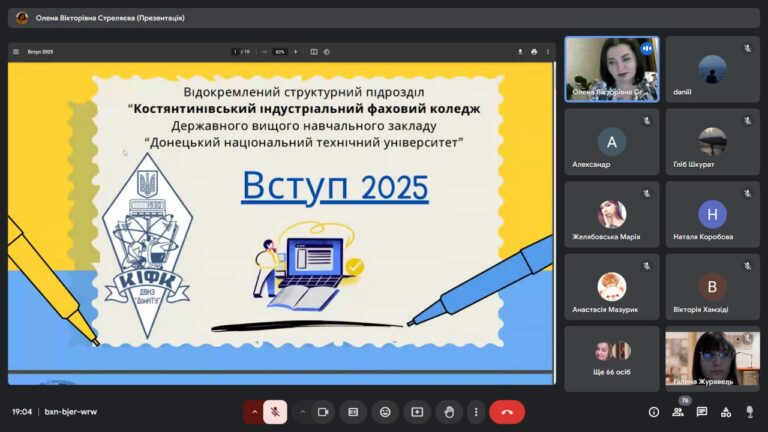Select Анастасія Мазурик participant tile
Image resolution: width=768 pixels, height=432 pixels.
coord(612,287)
